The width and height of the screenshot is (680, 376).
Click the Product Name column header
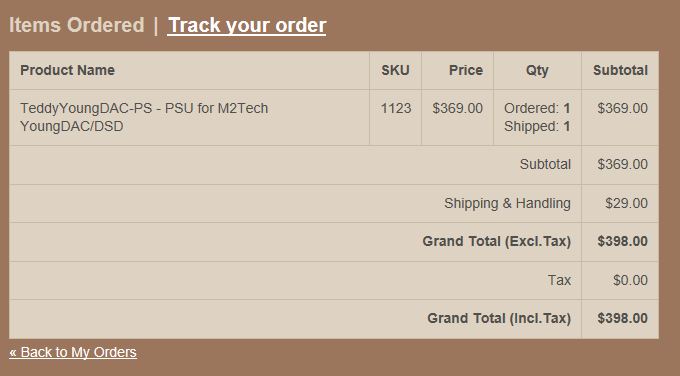click(67, 70)
